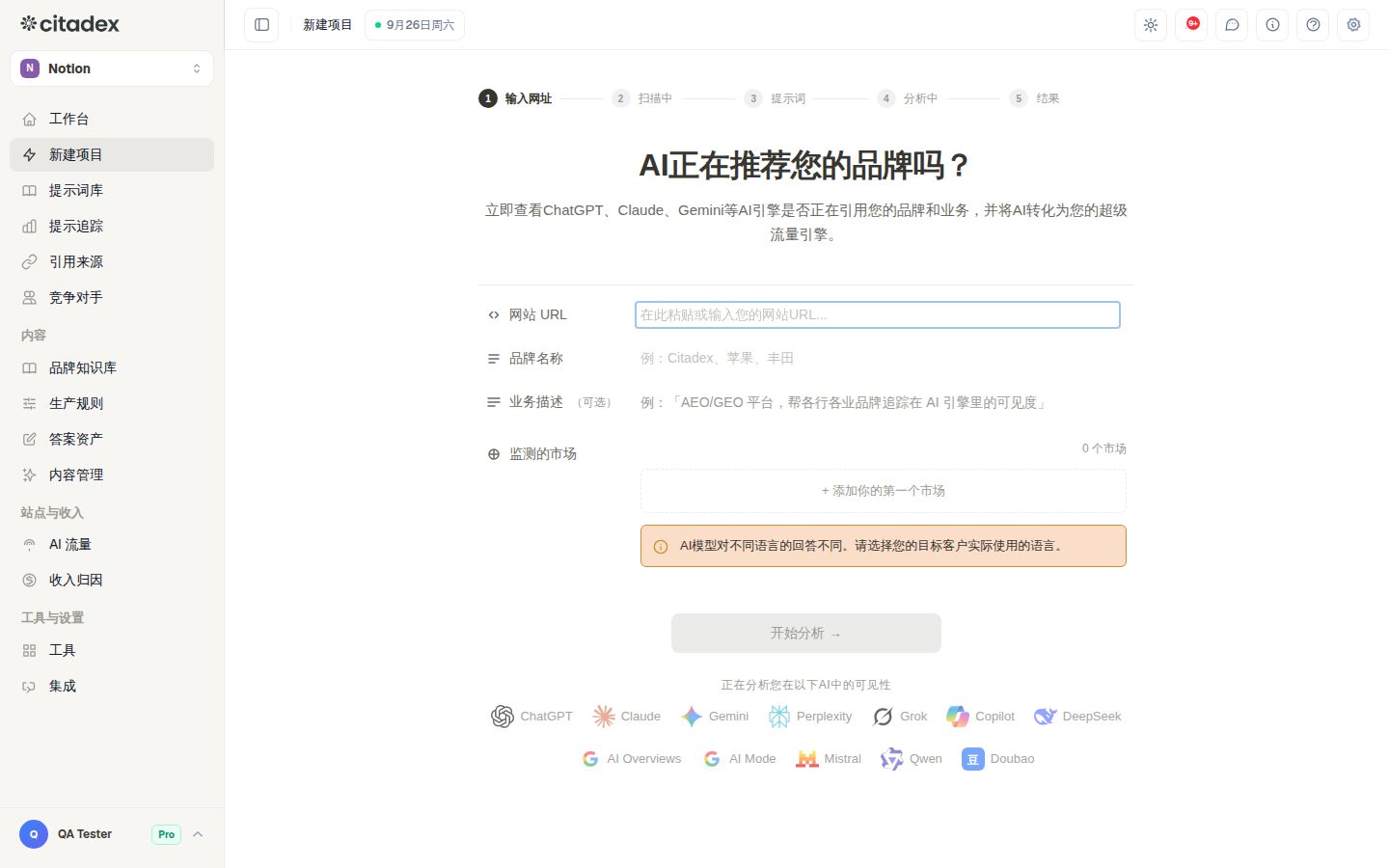Open 提示词库 from the sidebar
Image resolution: width=1389 pixels, height=868 pixels.
click(112, 190)
